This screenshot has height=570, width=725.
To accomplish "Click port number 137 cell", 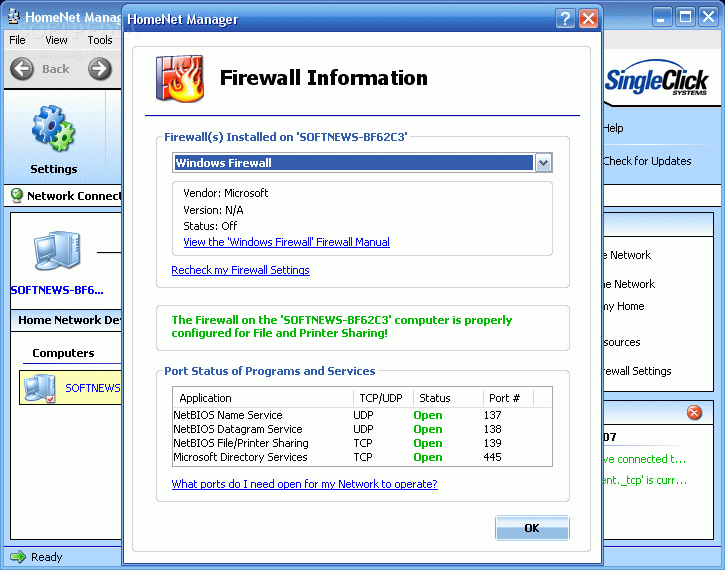I will tap(492, 415).
